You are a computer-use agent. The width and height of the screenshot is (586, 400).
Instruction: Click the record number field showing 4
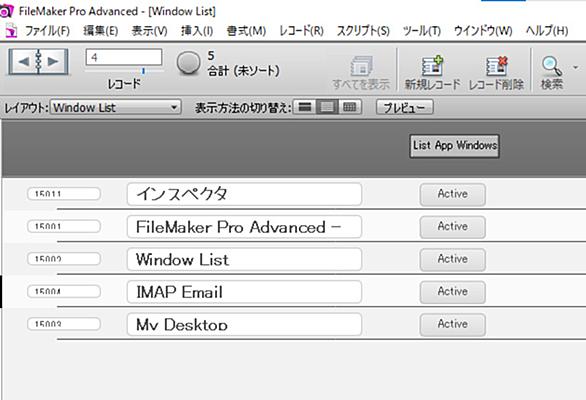124,57
